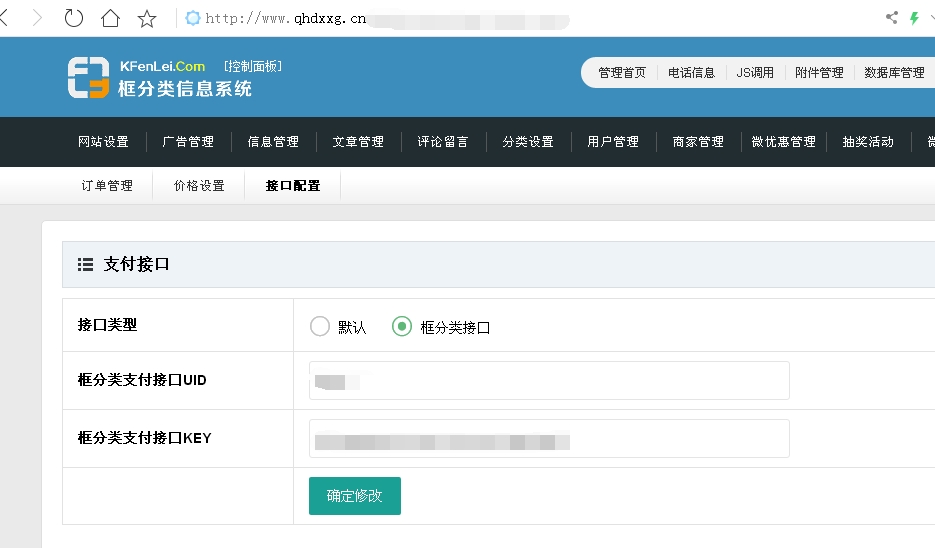Switch to the 订单管理 tab

click(107, 186)
